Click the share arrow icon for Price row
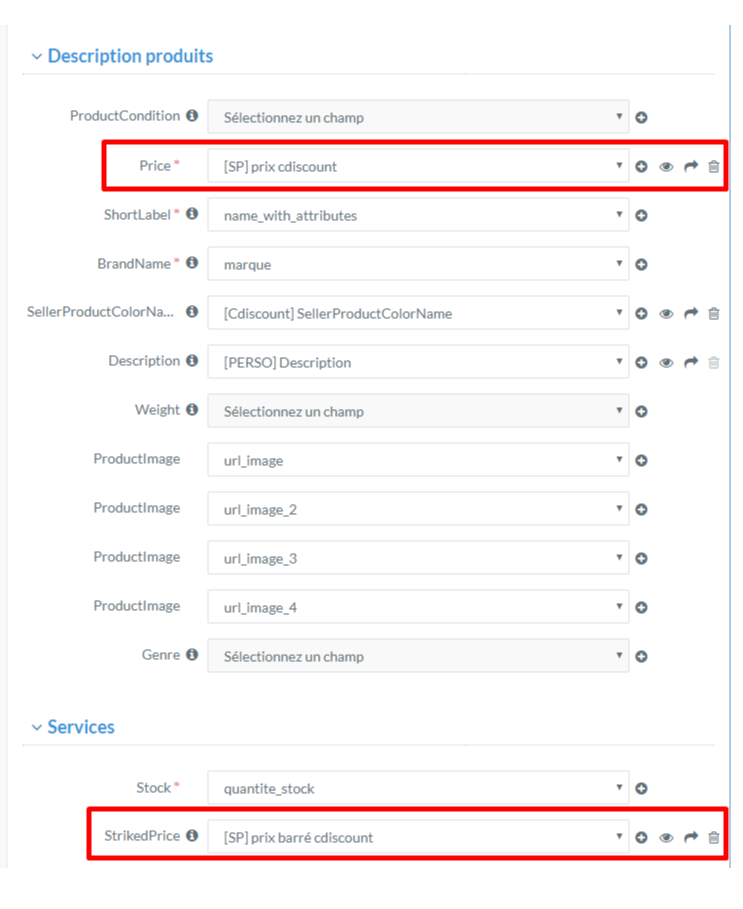This screenshot has width=743, height=909. [x=691, y=166]
